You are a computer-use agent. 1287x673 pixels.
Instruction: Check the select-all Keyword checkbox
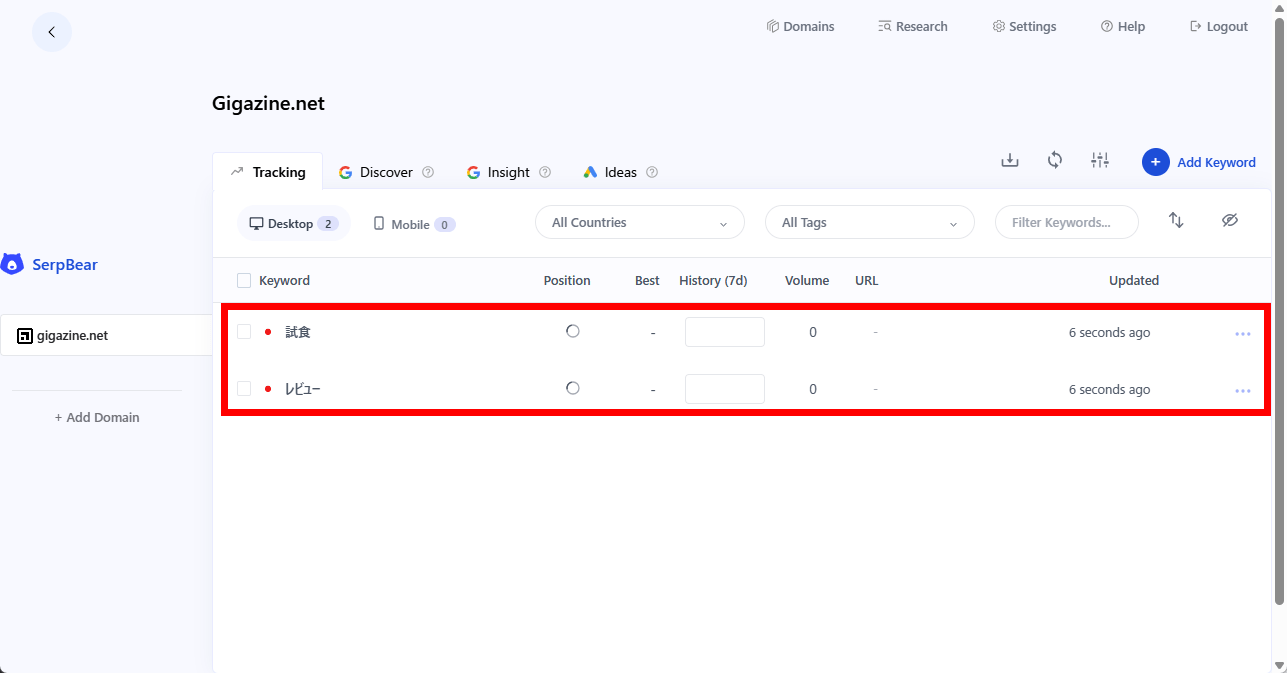pos(244,281)
